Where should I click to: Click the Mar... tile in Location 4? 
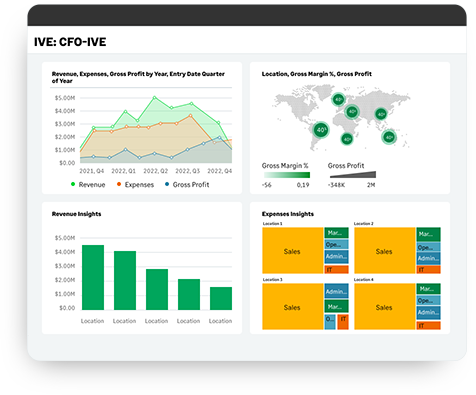coord(429,289)
